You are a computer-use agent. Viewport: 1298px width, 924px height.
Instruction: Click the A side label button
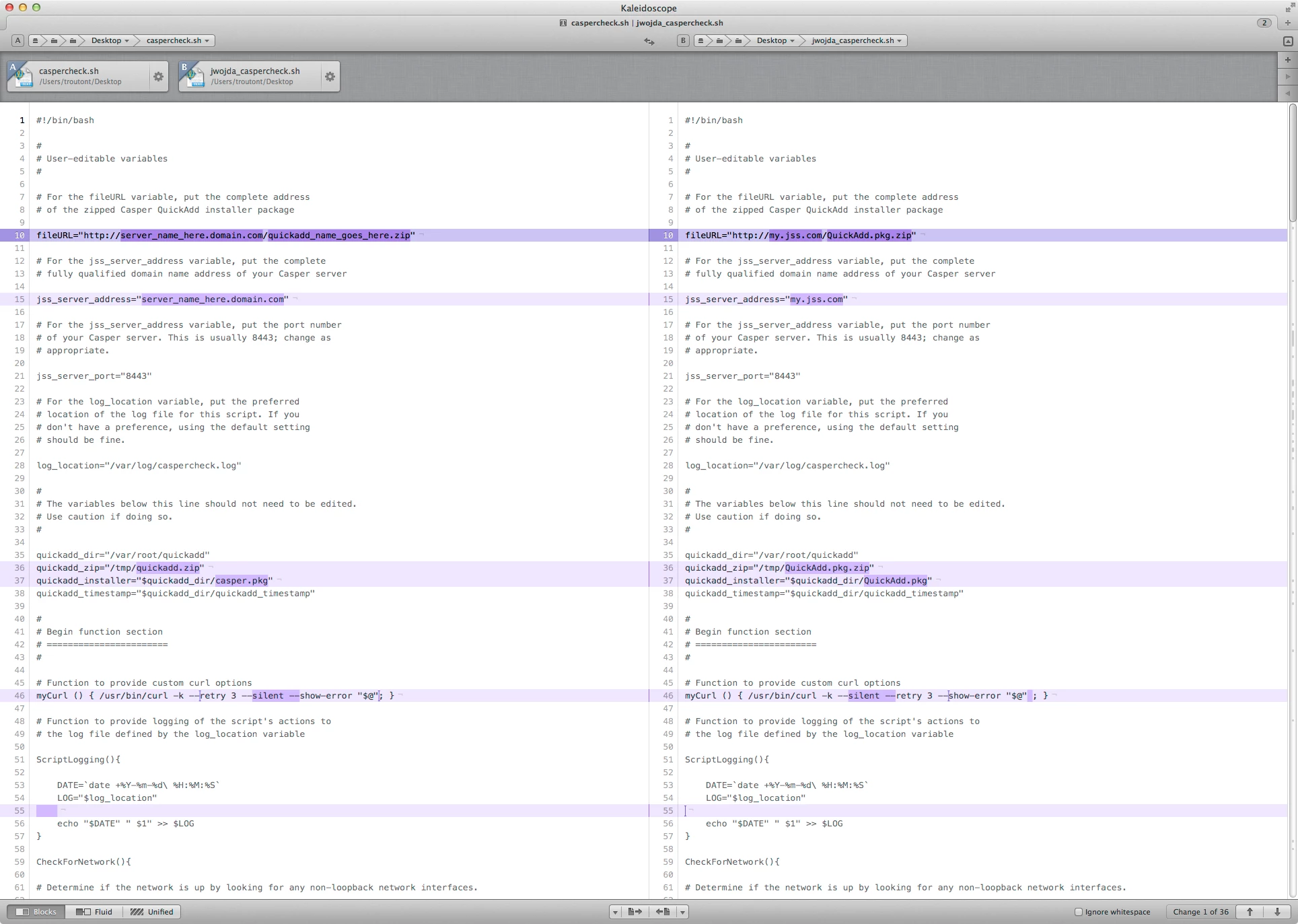17,40
